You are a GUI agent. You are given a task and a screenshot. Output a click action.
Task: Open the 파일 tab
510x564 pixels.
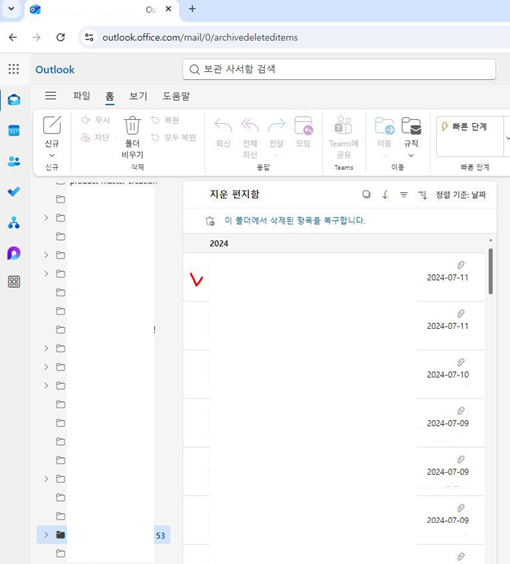click(x=82, y=96)
